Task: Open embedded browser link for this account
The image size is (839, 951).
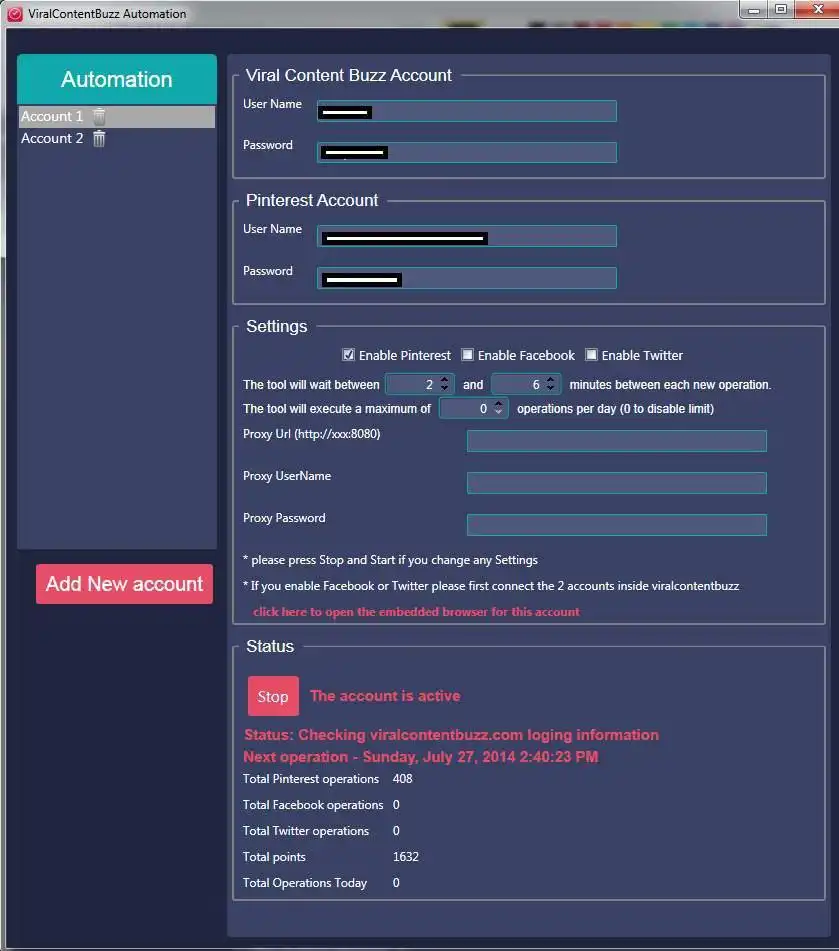Action: click(416, 612)
